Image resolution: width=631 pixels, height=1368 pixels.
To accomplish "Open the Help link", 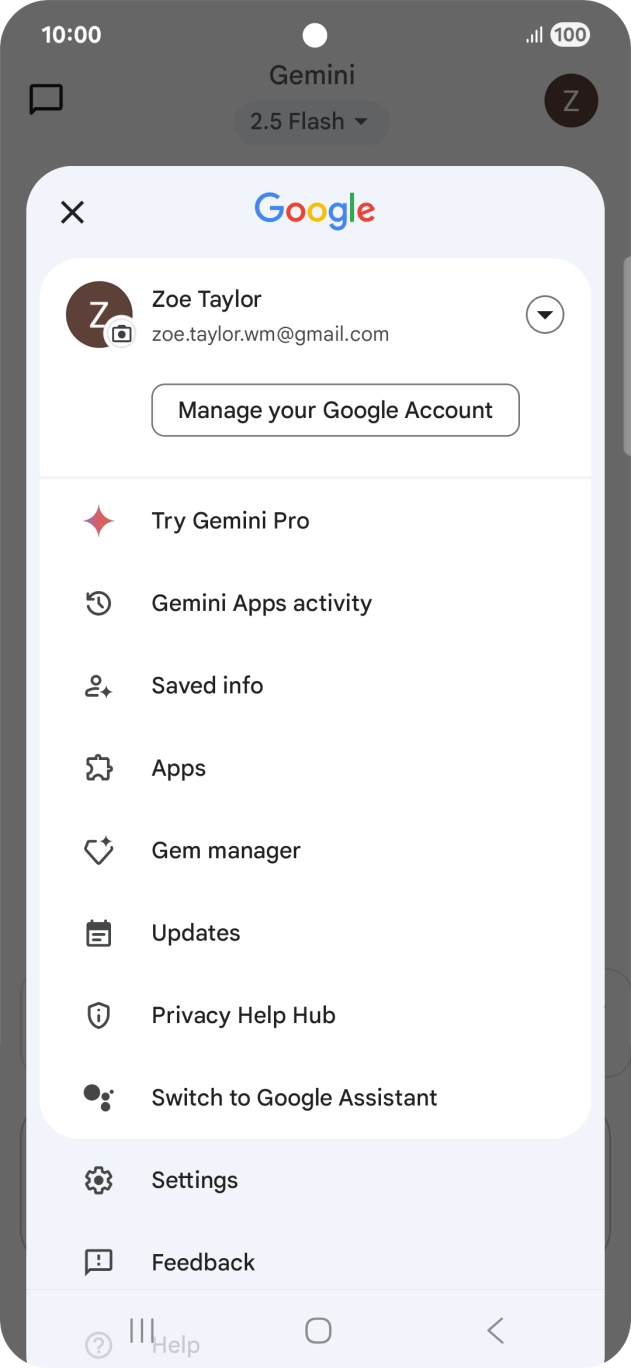I will (176, 1346).
